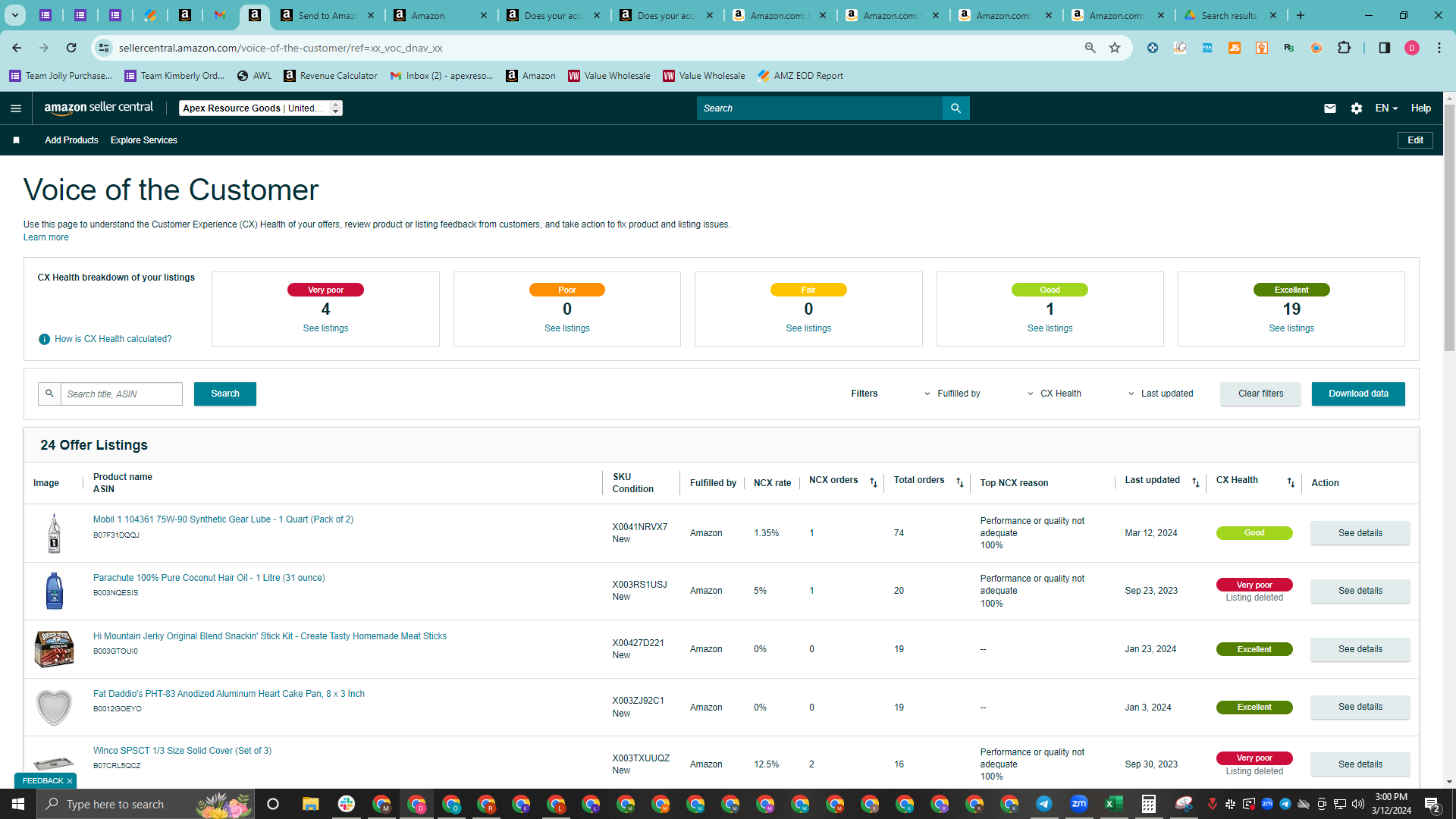Click the page vertical scrollbar
The image size is (1456, 819).
1449,227
